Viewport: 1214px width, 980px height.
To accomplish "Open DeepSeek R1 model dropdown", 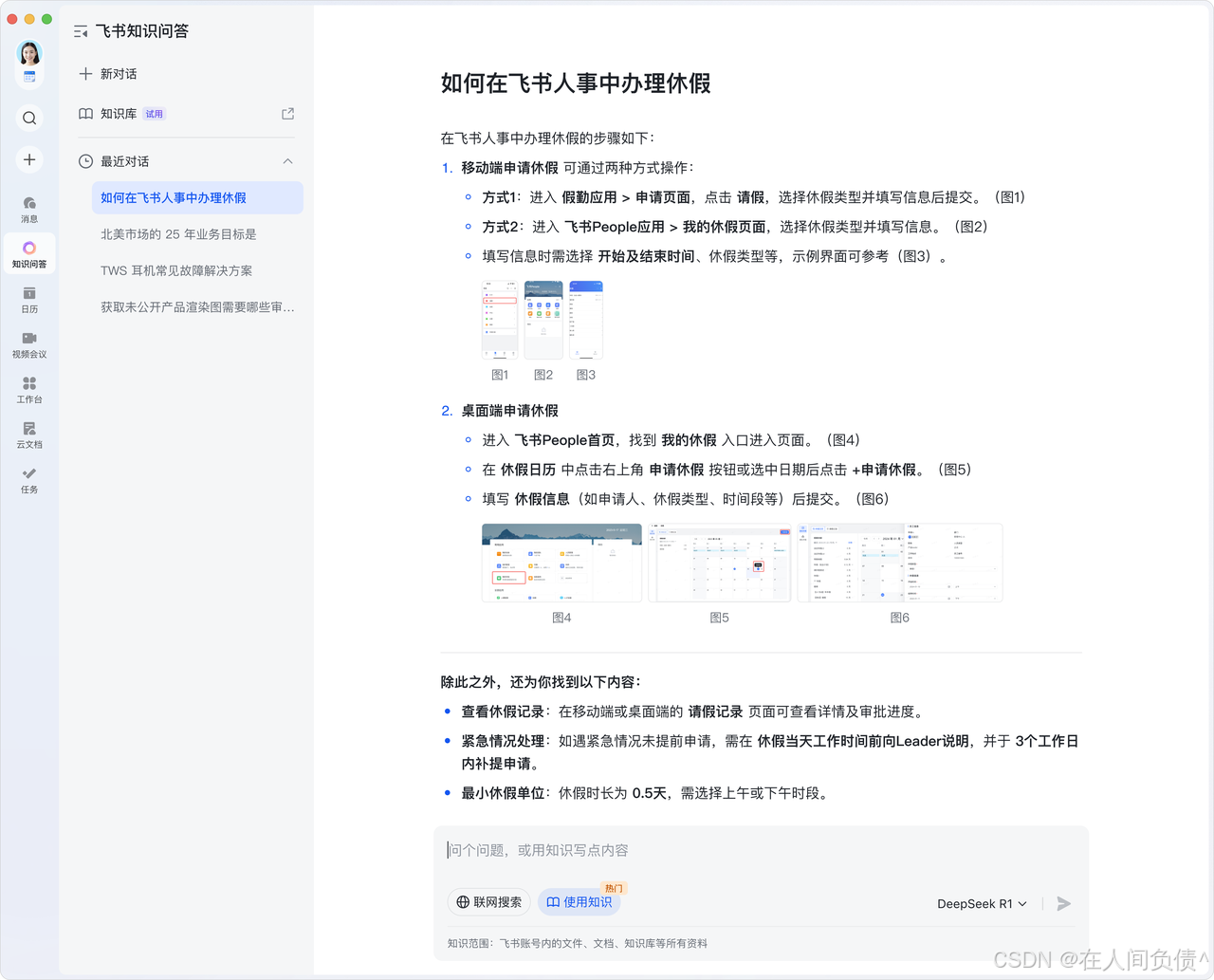I will pyautogui.click(x=982, y=903).
